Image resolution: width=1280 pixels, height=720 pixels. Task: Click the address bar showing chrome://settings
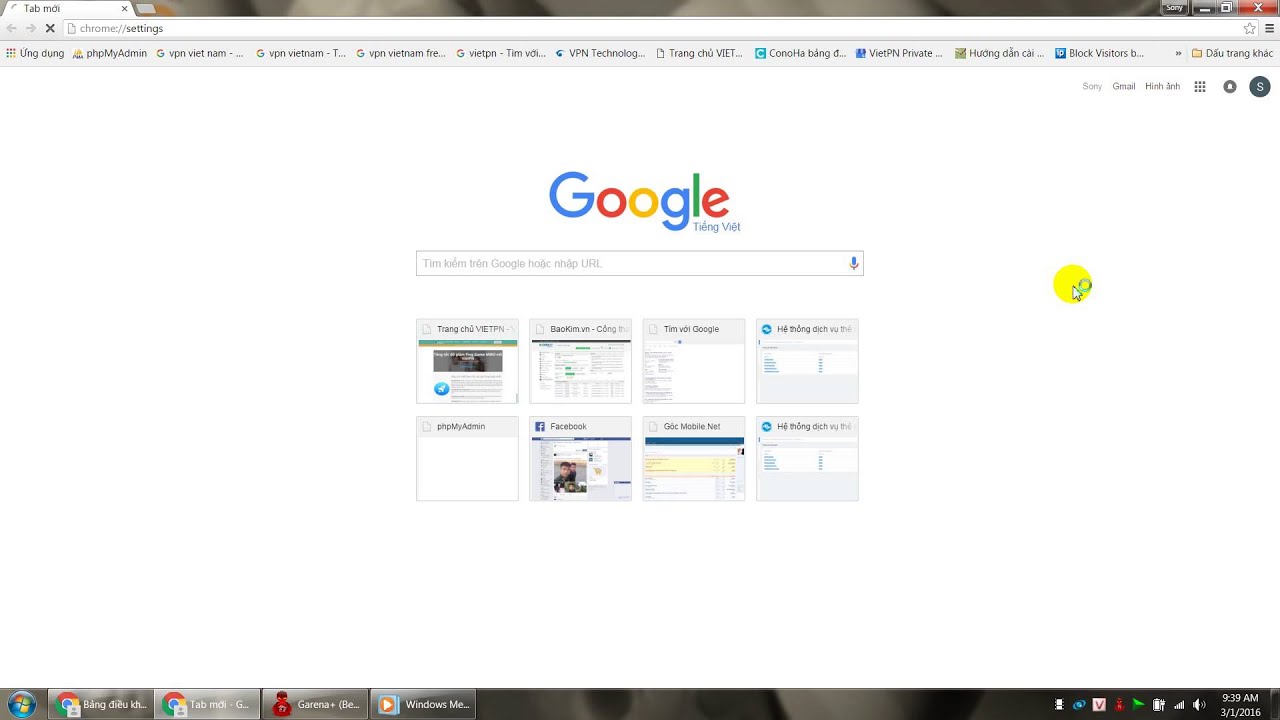pos(650,28)
